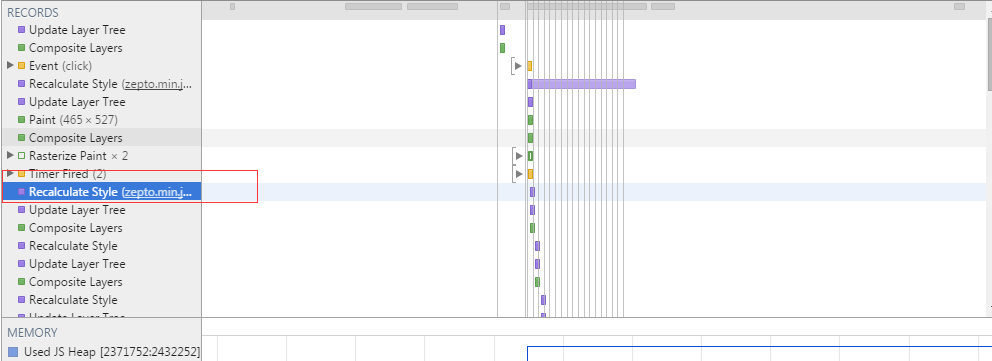Select the last visible Recalculate Style record
This screenshot has width=992, height=361.
(73, 300)
